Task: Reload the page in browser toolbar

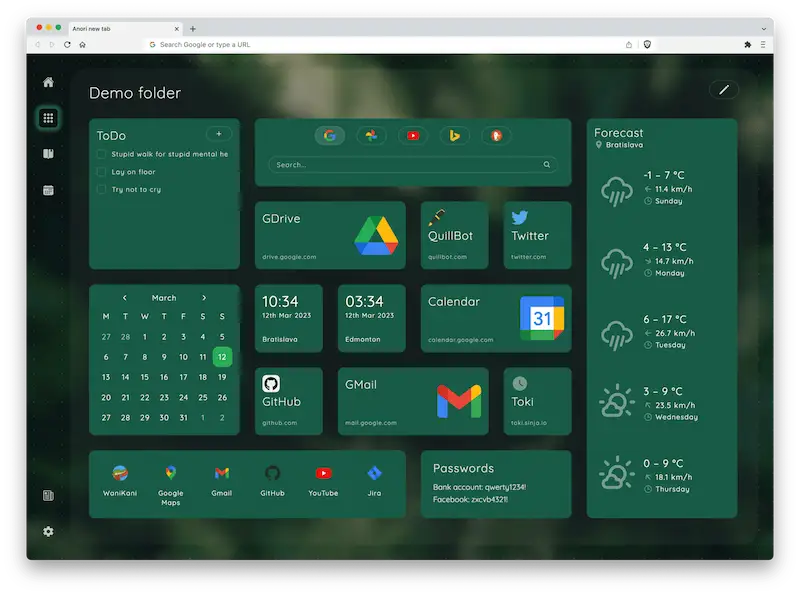Action: [x=67, y=44]
